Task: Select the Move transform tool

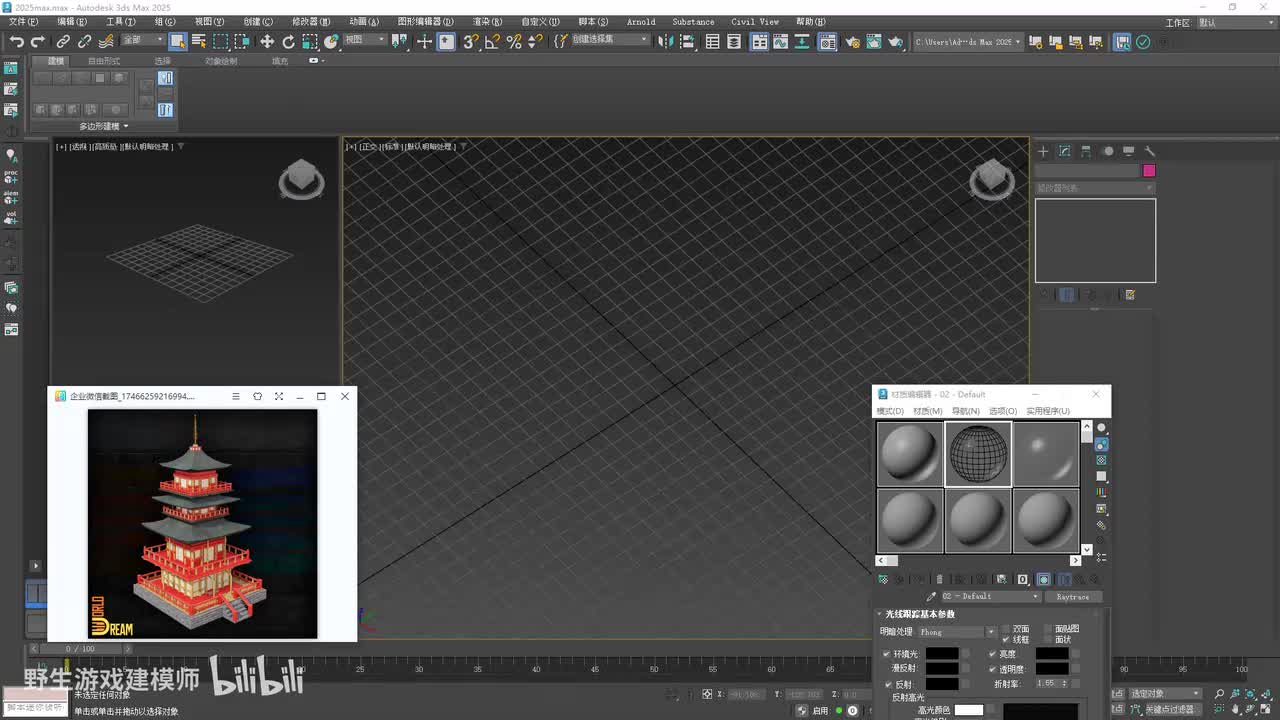Action: (x=267, y=42)
